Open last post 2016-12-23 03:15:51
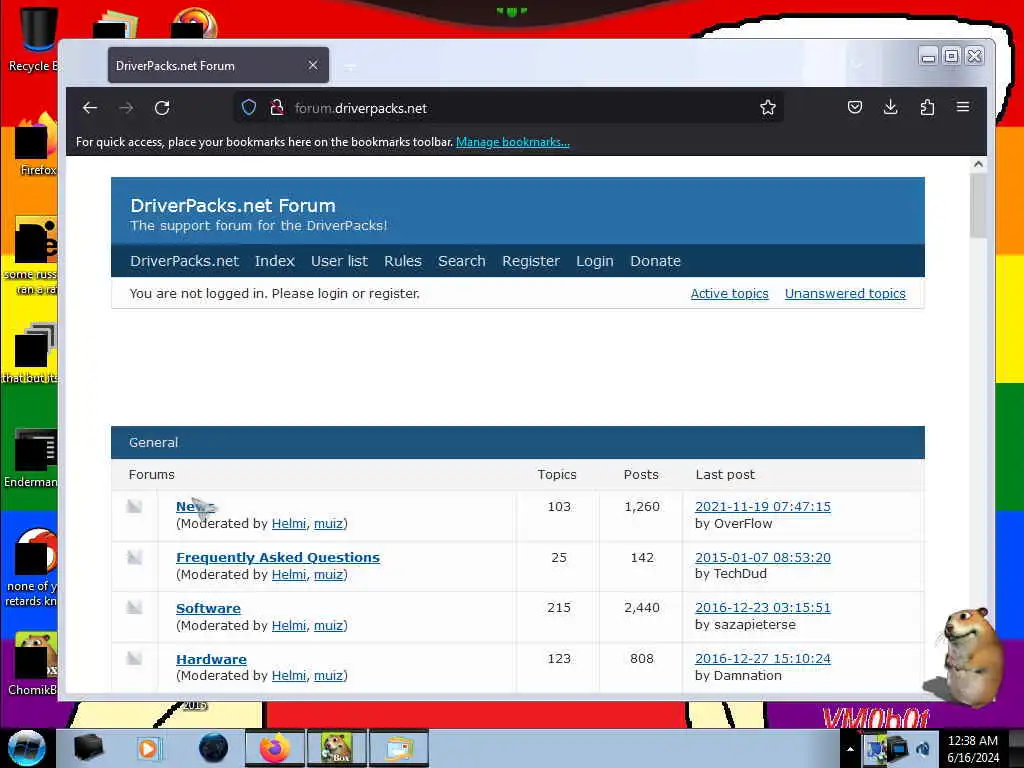Image resolution: width=1024 pixels, height=768 pixels. [x=763, y=608]
